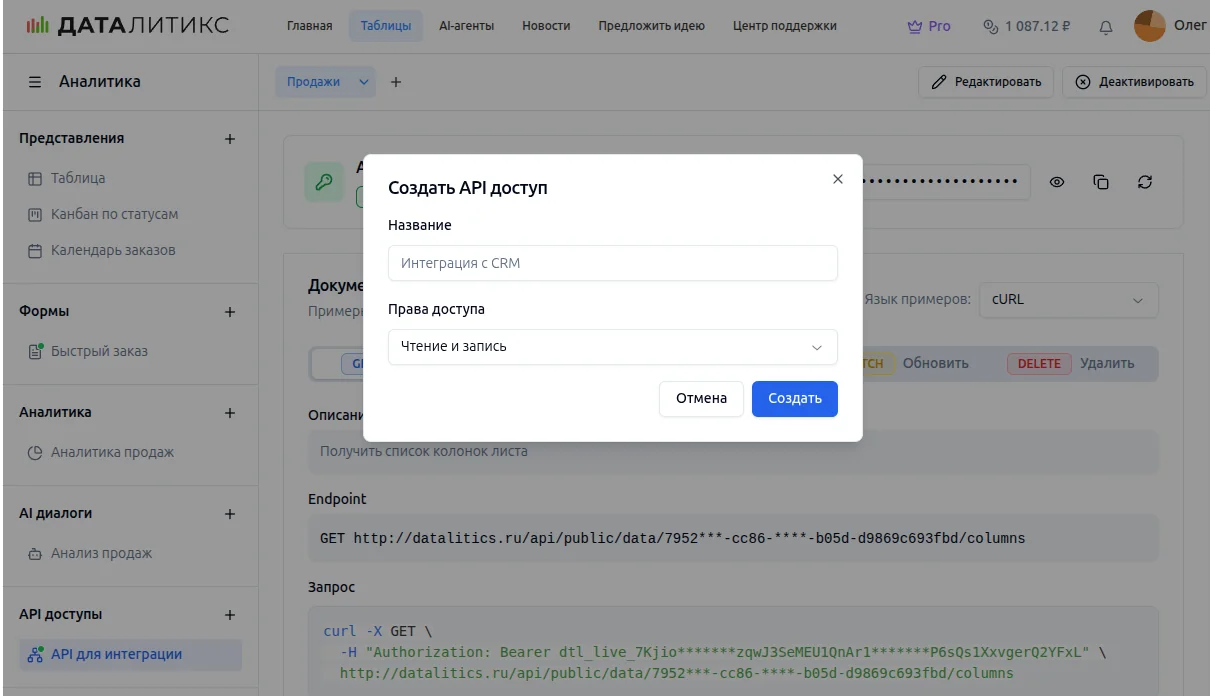Click the Отмена button

[701, 398]
